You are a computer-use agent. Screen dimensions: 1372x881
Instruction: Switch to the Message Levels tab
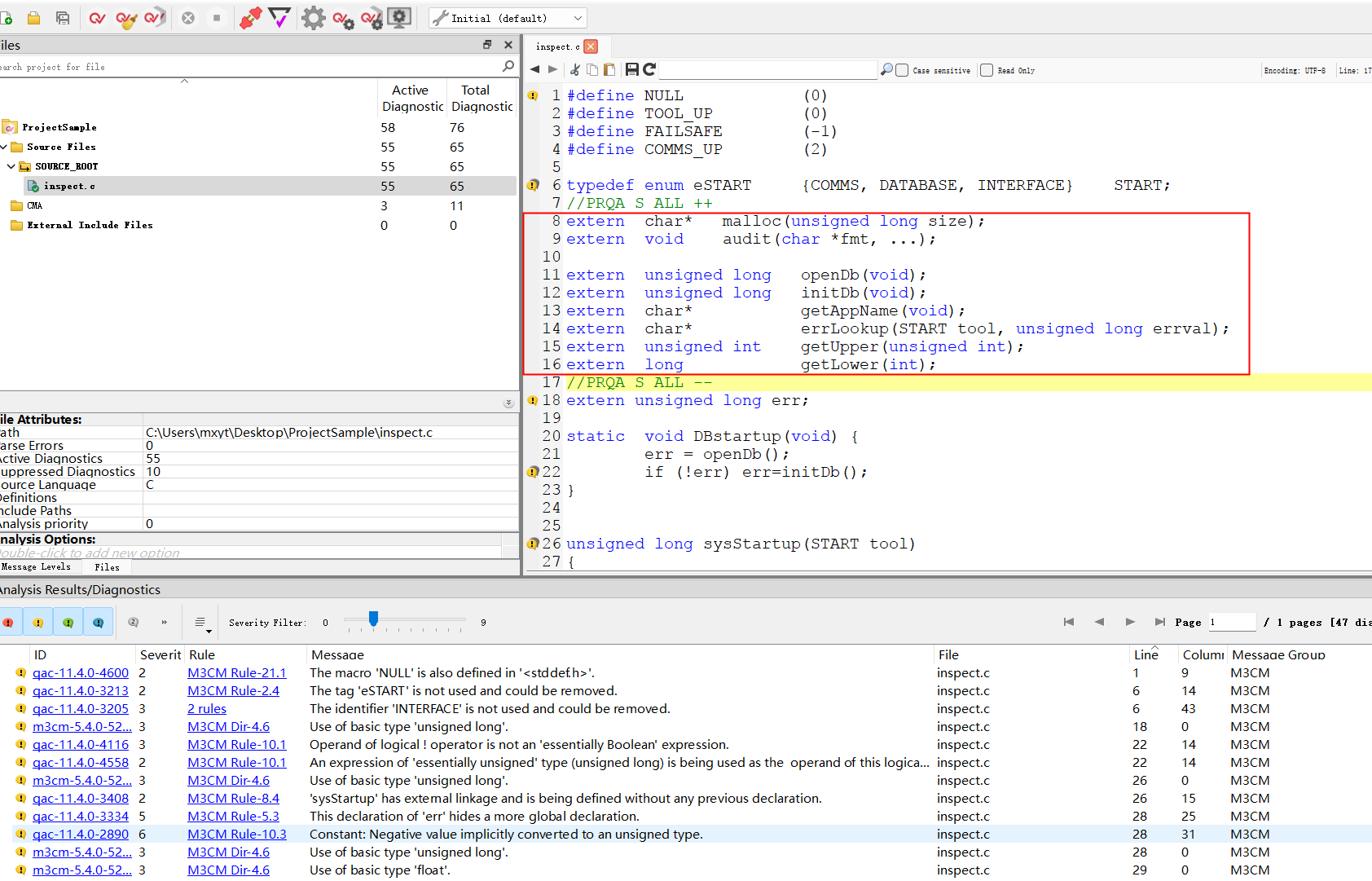[37, 567]
